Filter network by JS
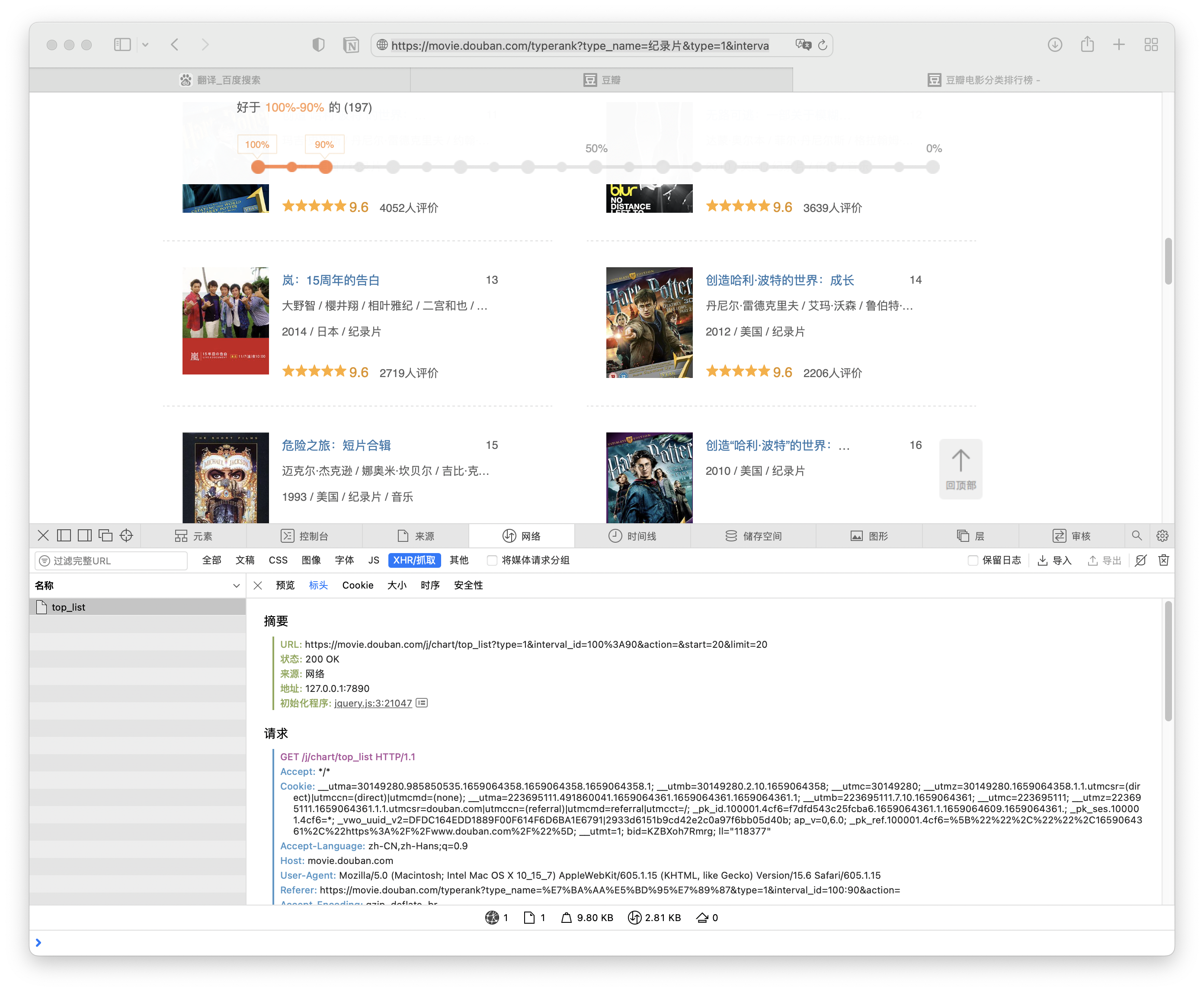Image resolution: width=1204 pixels, height=992 pixels. coord(374,560)
